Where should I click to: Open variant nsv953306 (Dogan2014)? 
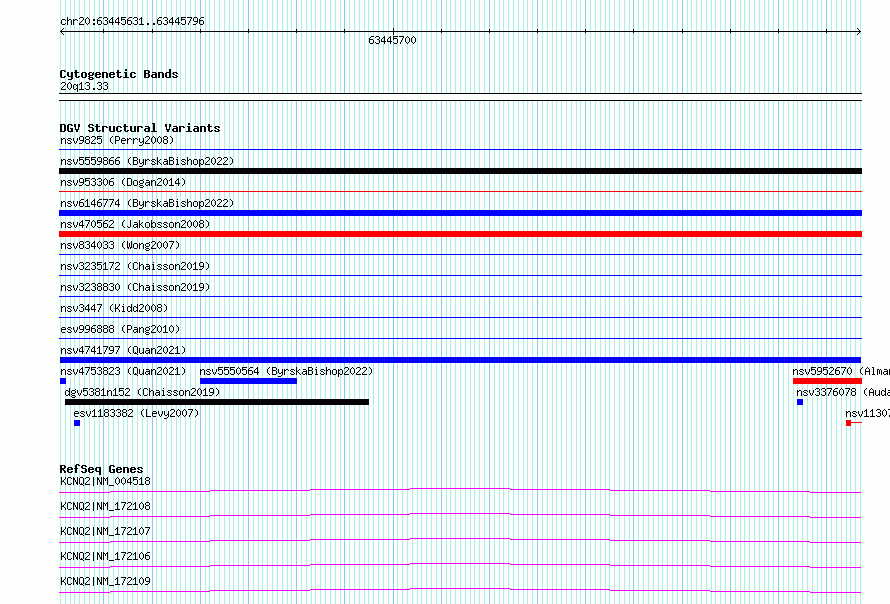(x=123, y=182)
